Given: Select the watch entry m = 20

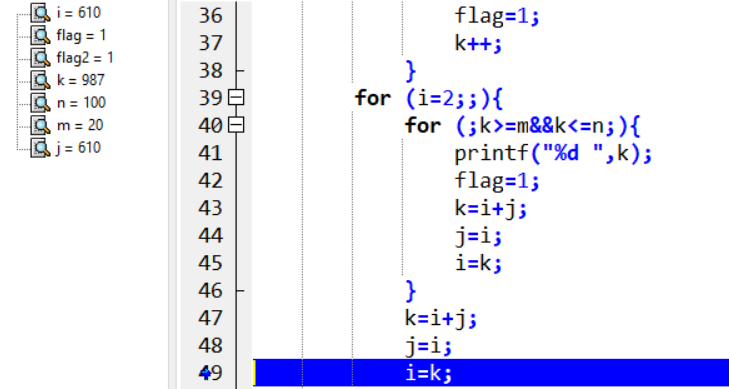Looking at the screenshot, I should pos(80,125).
